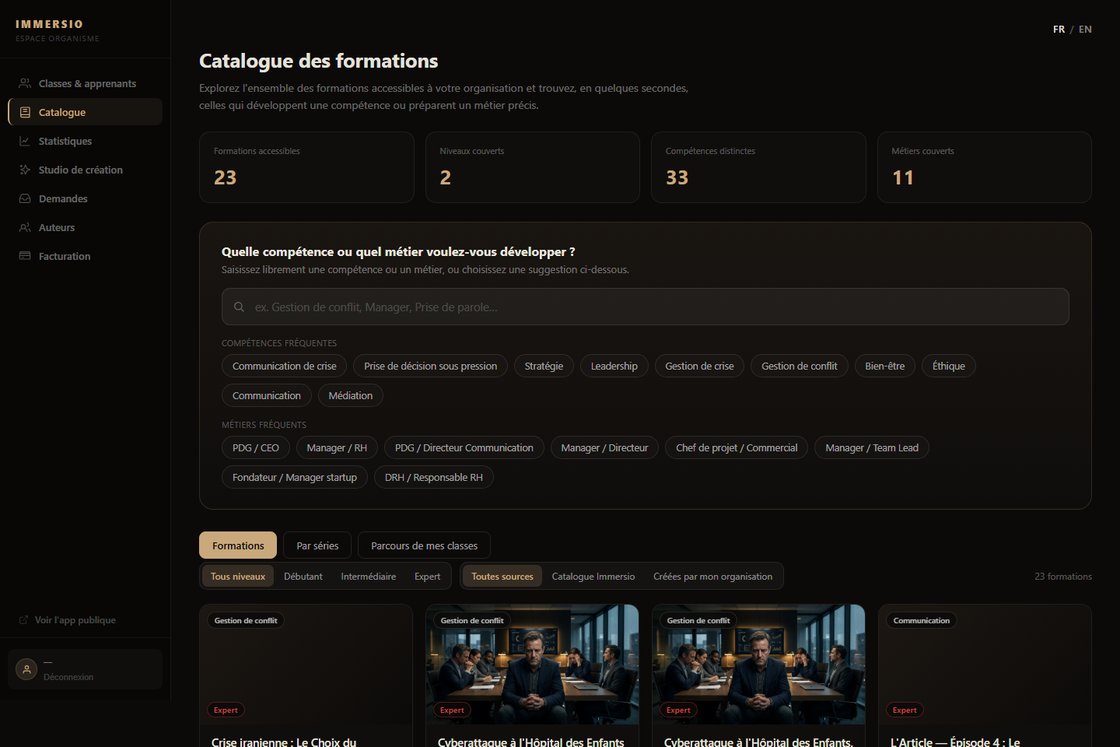Click Déconnexion to log out
1120x747 pixels.
click(69, 677)
